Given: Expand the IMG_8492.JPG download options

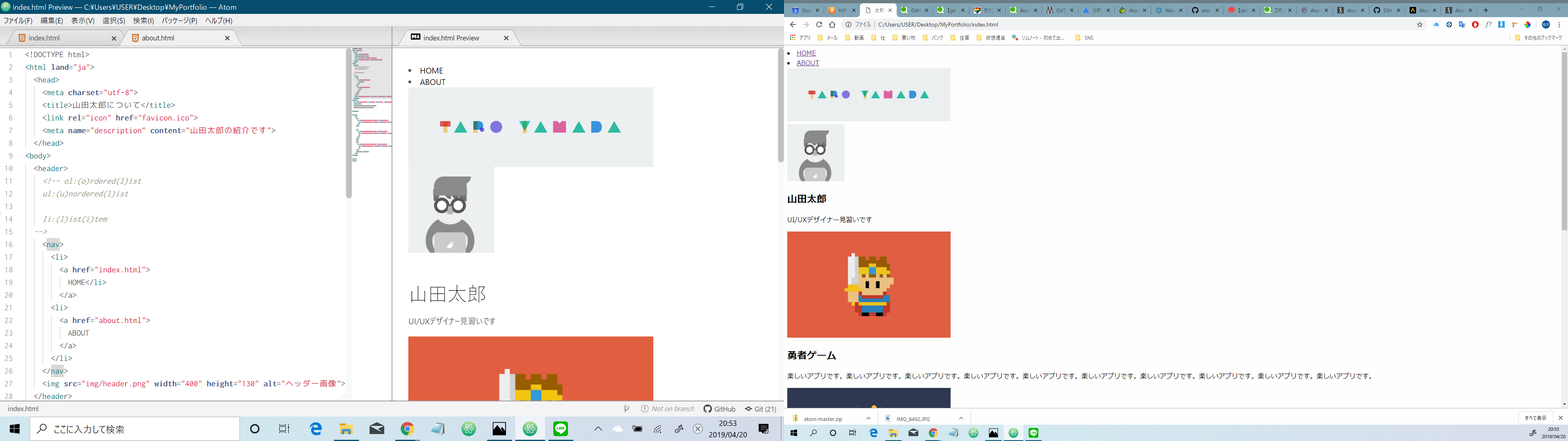Looking at the screenshot, I should pos(962,418).
